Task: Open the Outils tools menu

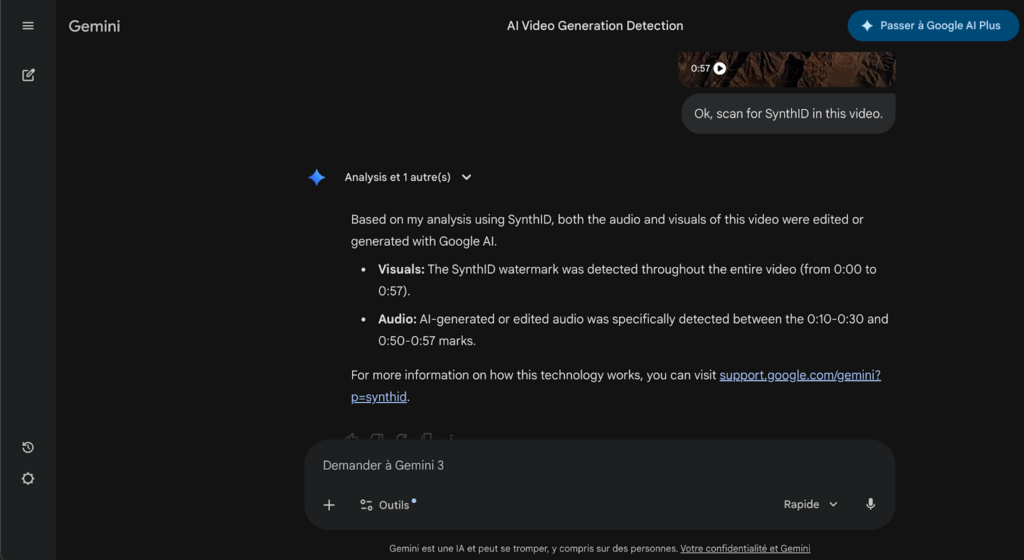Action: 386,505
